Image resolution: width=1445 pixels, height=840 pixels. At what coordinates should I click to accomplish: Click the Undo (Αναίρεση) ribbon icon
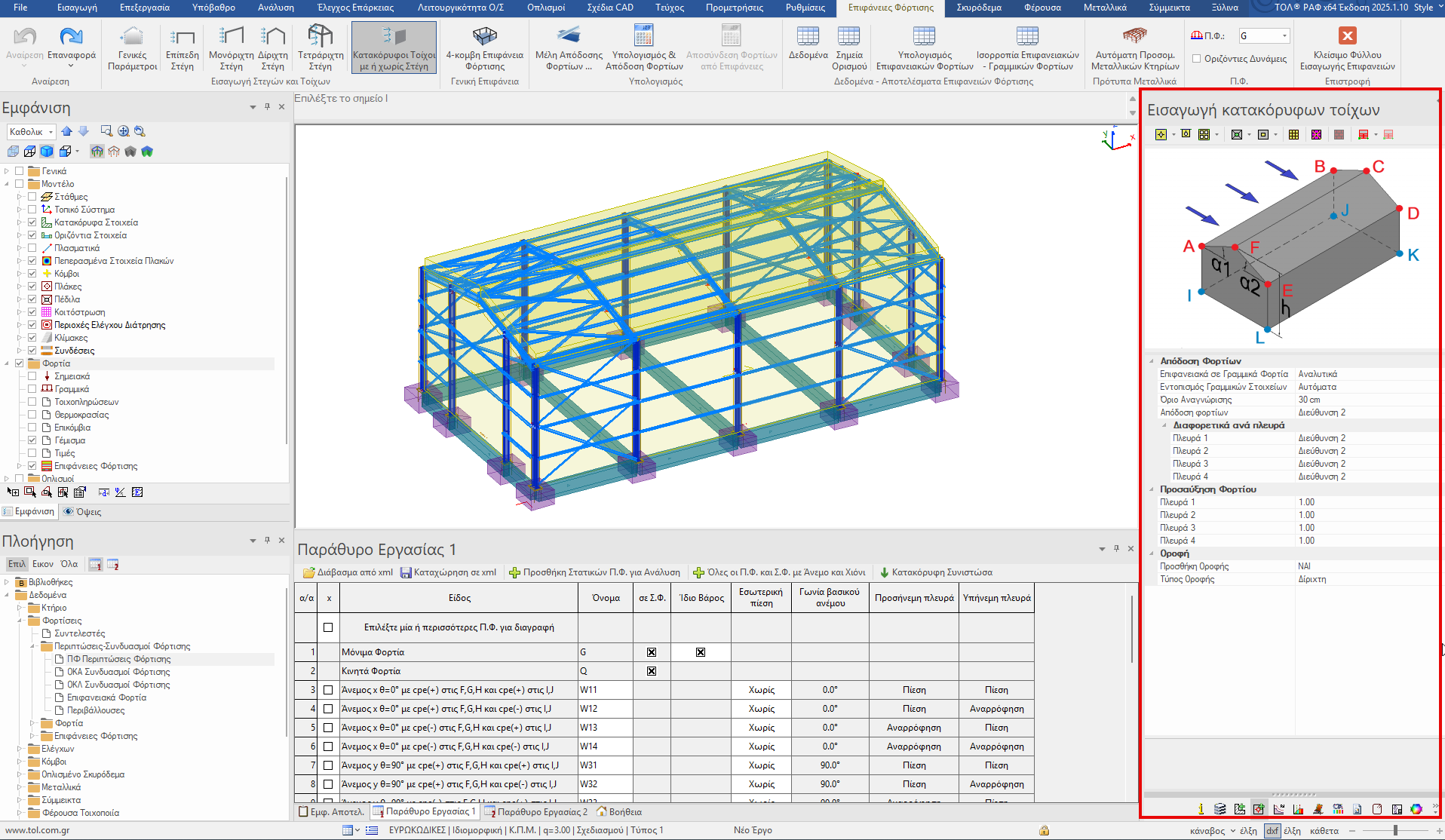tap(25, 37)
